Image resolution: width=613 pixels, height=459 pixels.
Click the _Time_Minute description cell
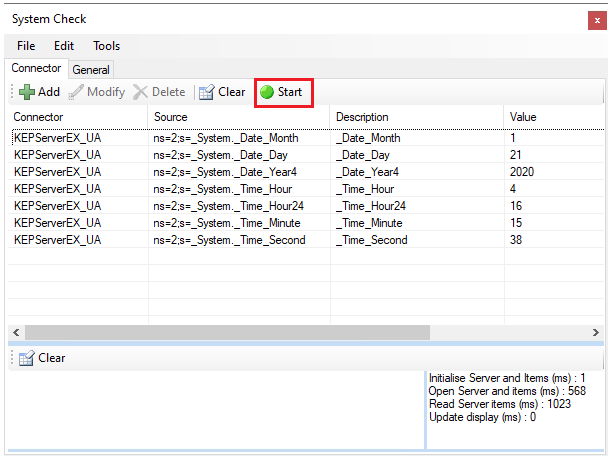(417, 223)
